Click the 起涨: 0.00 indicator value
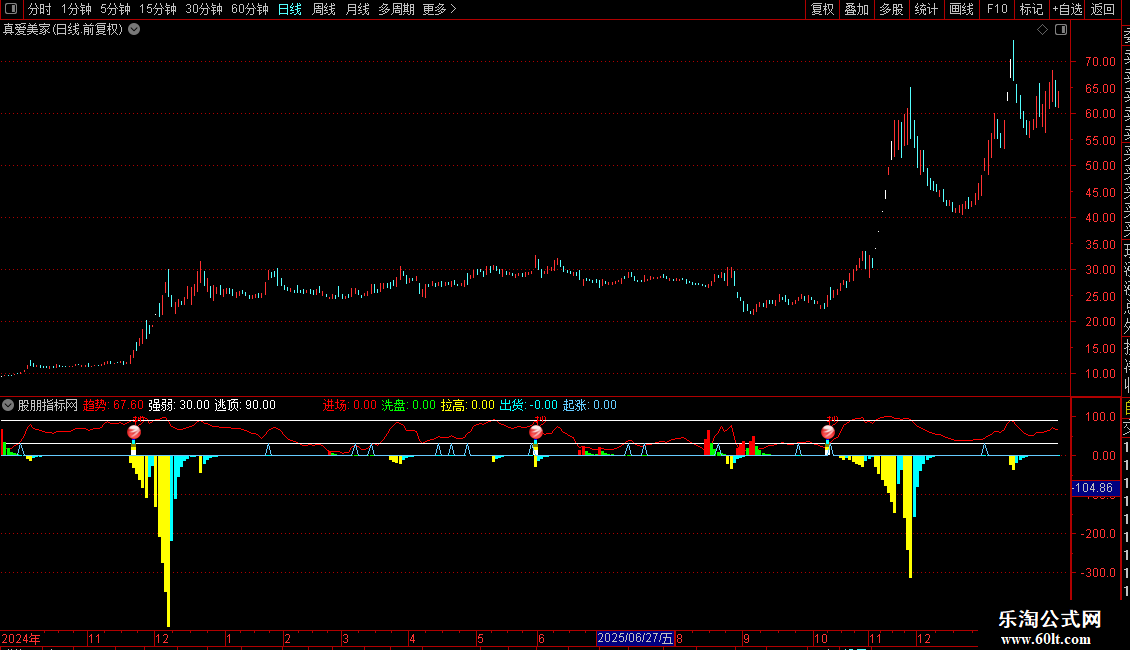This screenshot has height=650, width=1130. coord(590,405)
